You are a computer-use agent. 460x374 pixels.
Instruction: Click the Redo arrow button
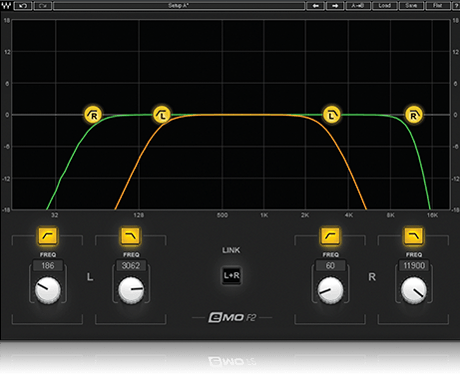click(43, 6)
